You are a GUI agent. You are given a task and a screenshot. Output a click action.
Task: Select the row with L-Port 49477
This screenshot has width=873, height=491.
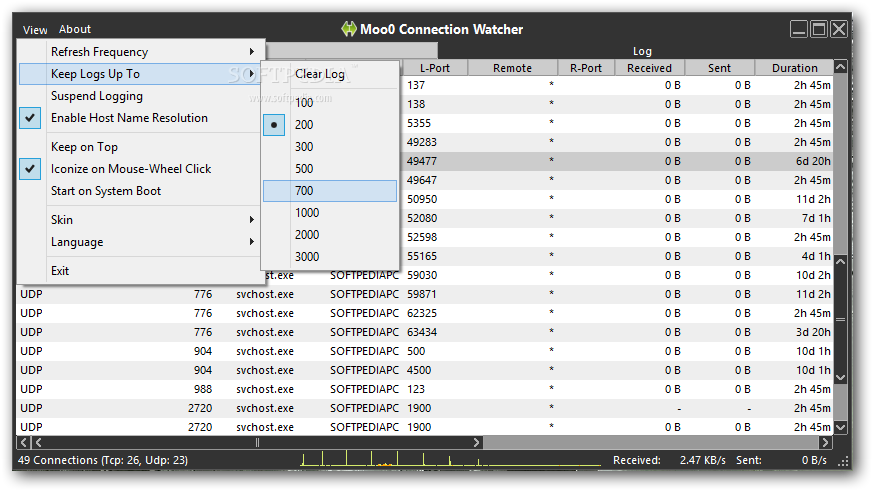coord(616,161)
